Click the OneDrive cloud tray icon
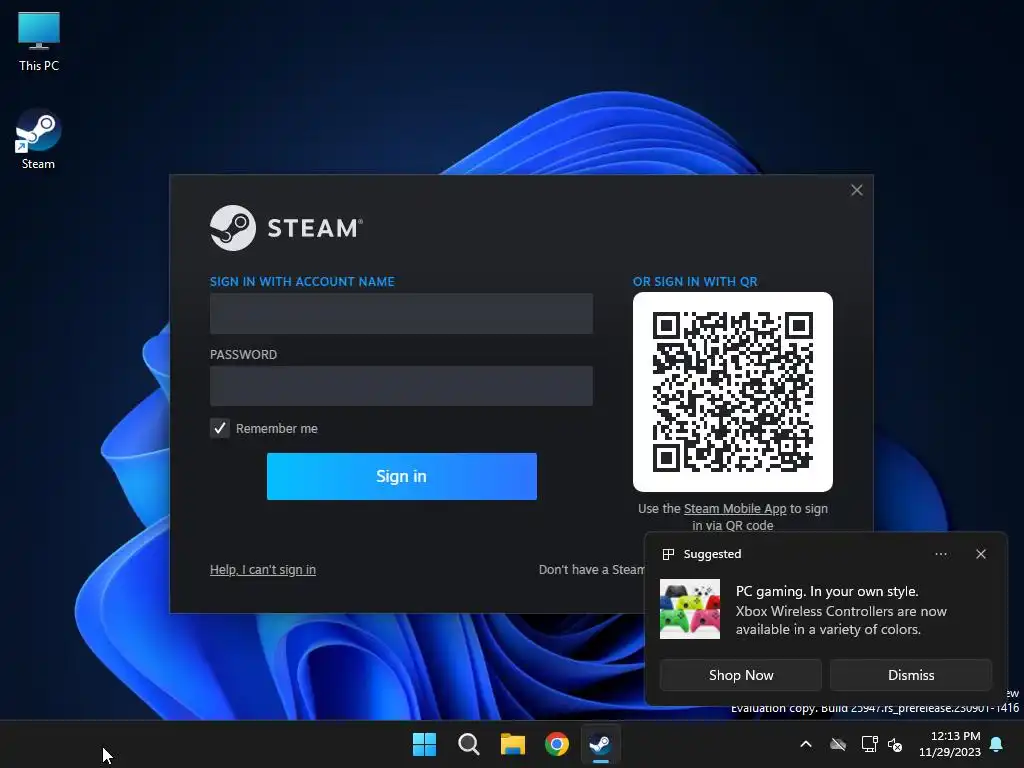Image resolution: width=1024 pixels, height=768 pixels. (838, 744)
